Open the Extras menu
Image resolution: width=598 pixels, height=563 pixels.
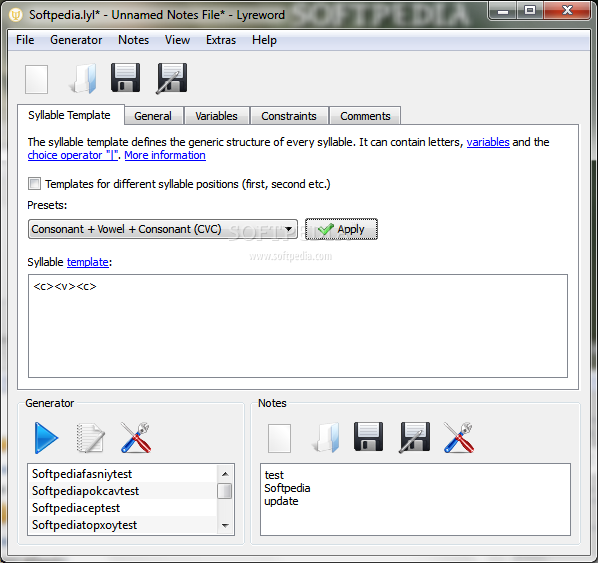(221, 40)
